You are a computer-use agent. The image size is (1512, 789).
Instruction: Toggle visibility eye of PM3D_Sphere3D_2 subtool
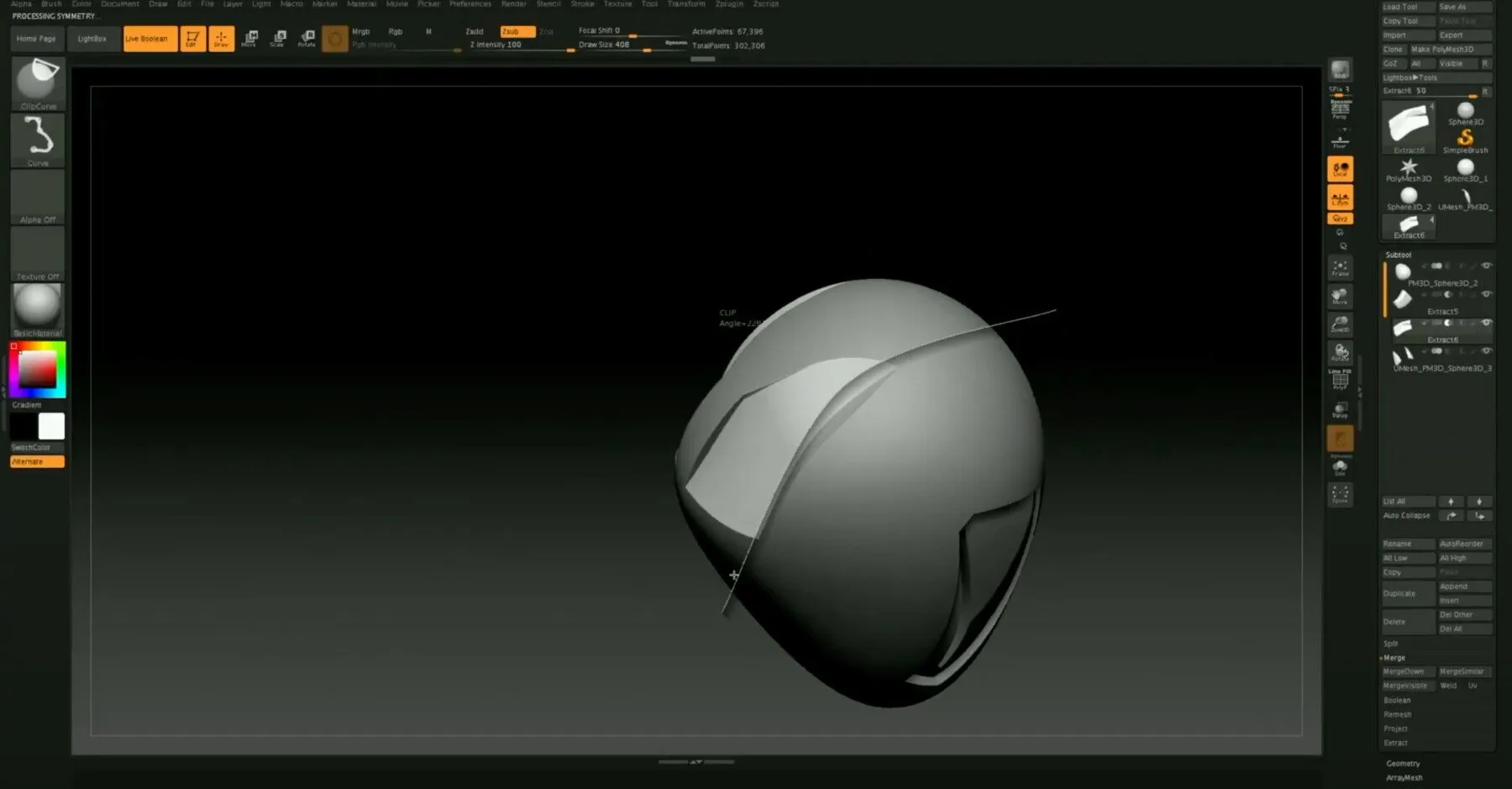click(x=1486, y=266)
